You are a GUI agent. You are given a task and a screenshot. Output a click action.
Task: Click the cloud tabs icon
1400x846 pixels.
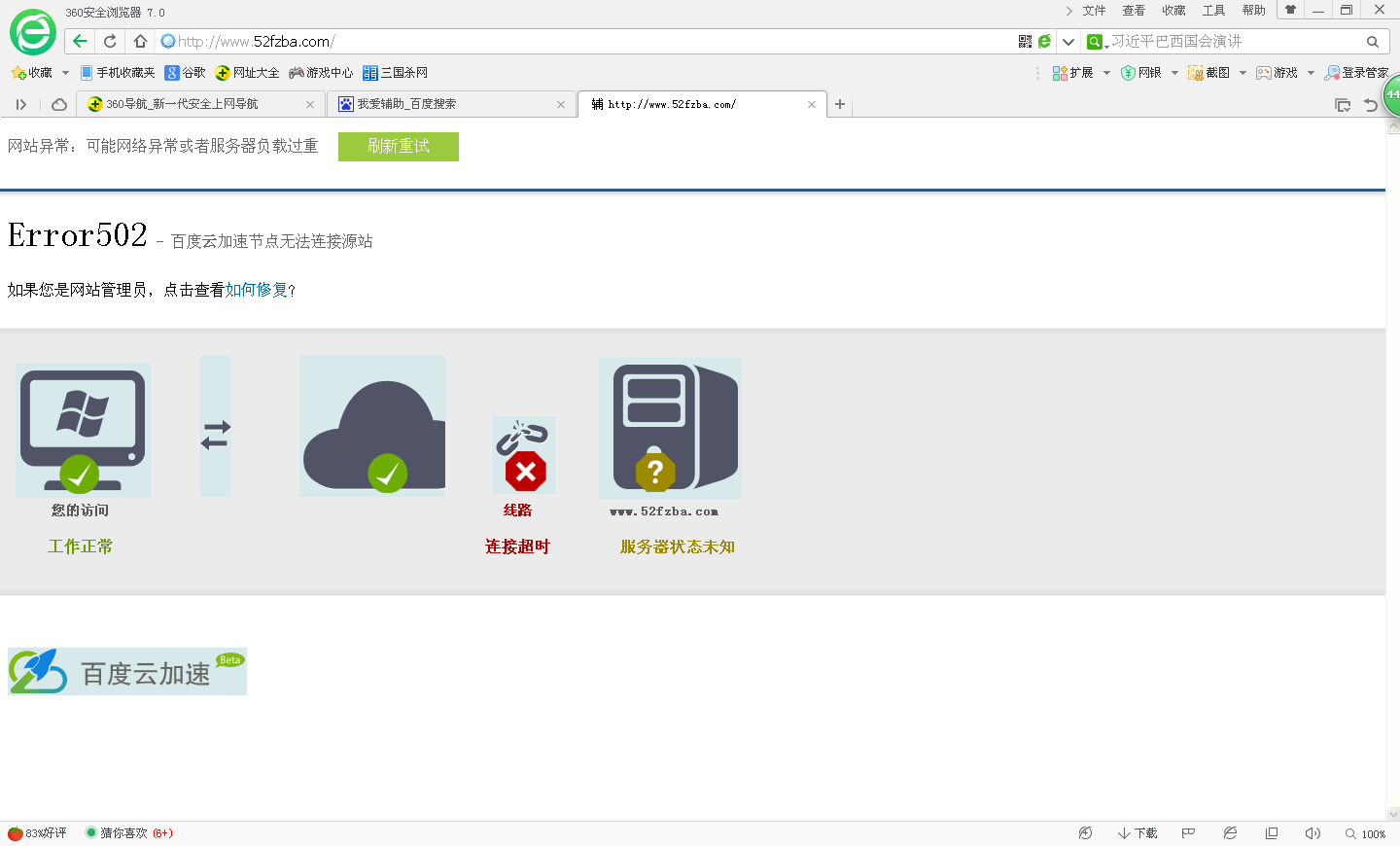point(59,104)
